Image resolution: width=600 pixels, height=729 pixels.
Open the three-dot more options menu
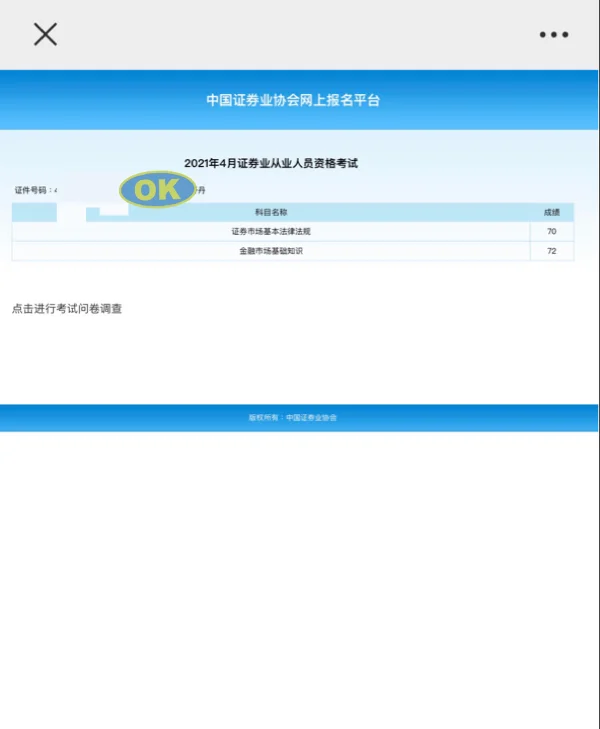pos(554,34)
